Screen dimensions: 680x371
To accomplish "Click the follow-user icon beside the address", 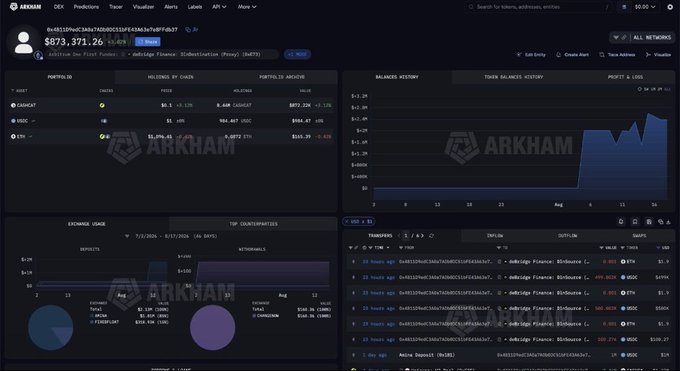I will click(x=195, y=30).
